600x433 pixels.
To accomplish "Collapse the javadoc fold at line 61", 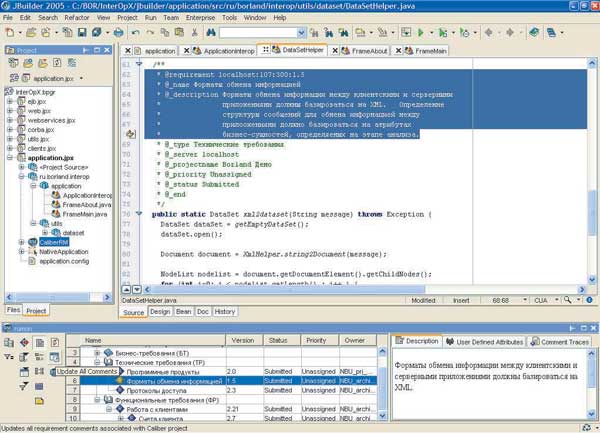I will (139, 64).
